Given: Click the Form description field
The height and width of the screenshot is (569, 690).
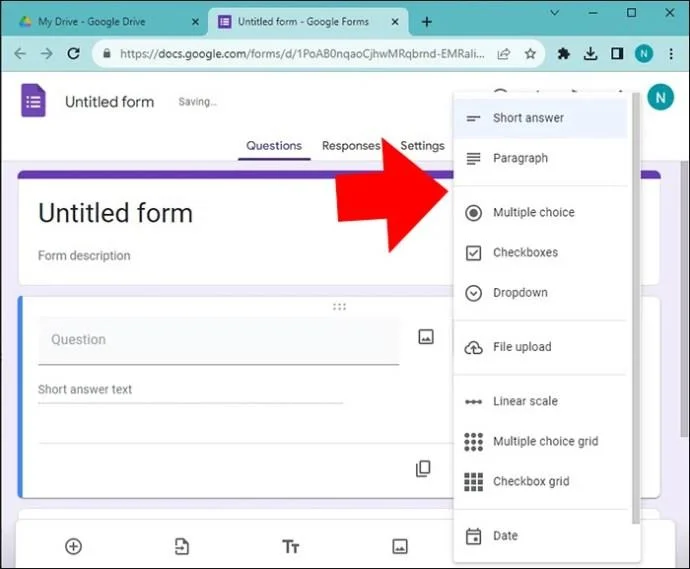Looking at the screenshot, I should point(84,256).
